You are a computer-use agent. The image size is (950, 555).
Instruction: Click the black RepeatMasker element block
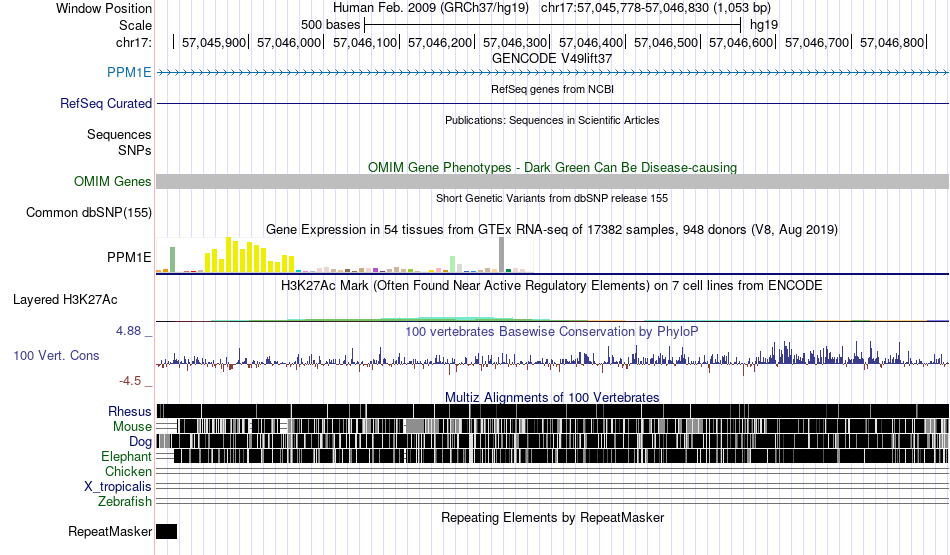pos(167,531)
